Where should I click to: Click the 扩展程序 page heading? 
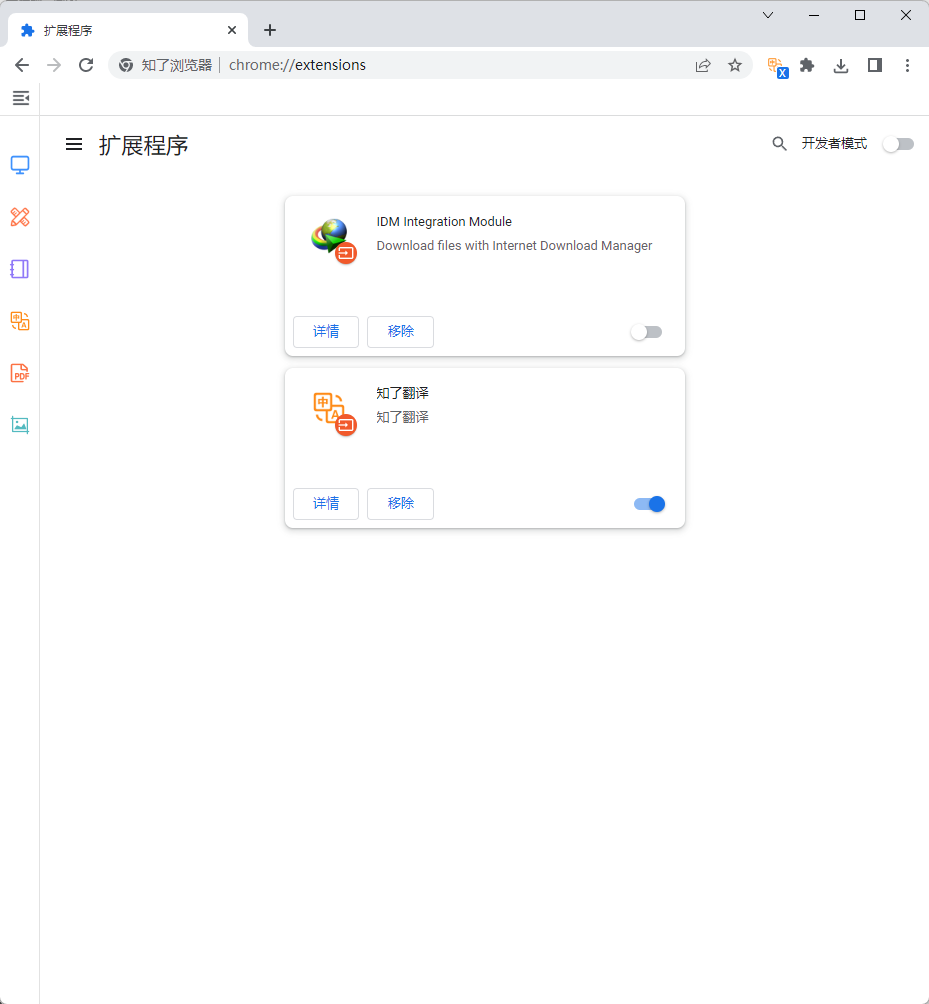pyautogui.click(x=143, y=145)
